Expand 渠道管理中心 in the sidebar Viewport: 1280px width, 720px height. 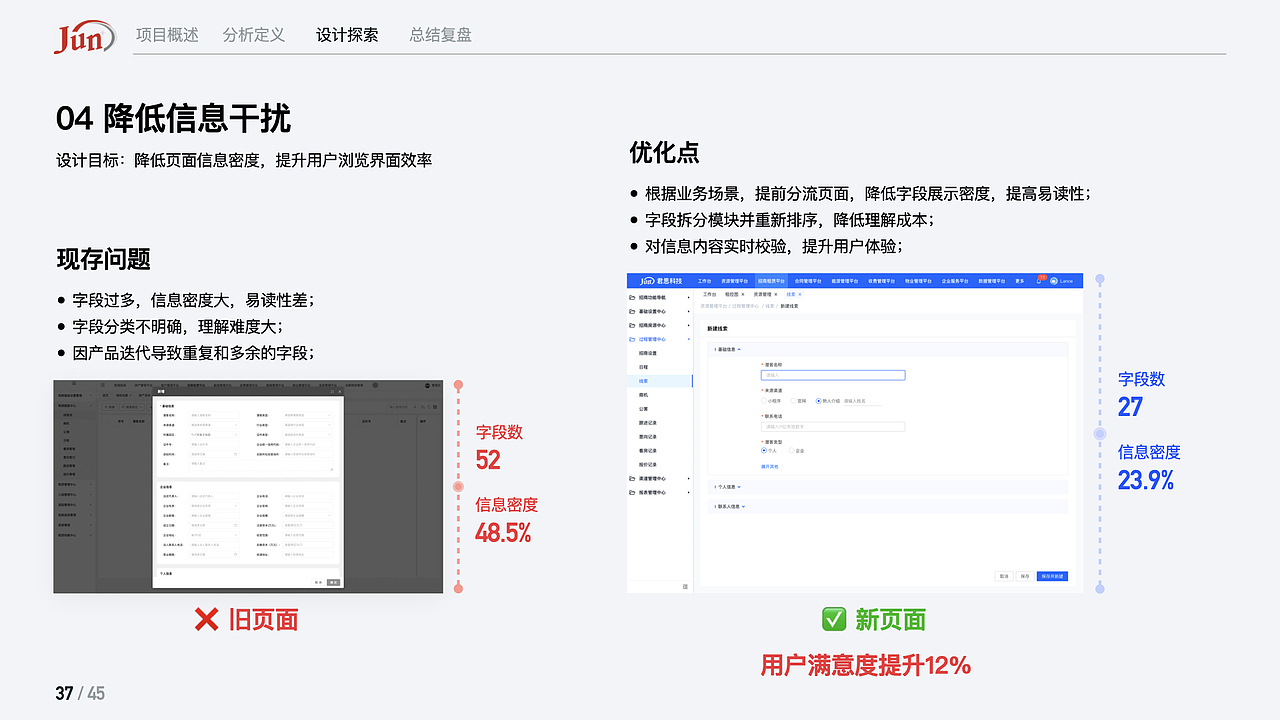point(689,478)
